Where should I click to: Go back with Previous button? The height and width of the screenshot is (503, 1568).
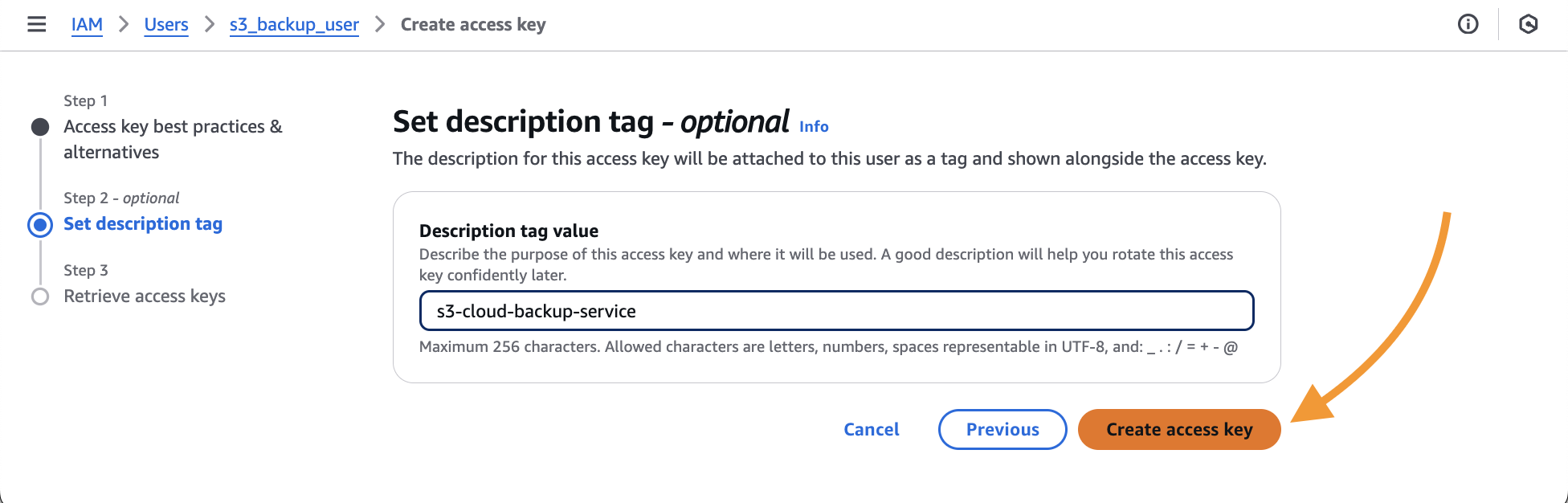point(1002,429)
